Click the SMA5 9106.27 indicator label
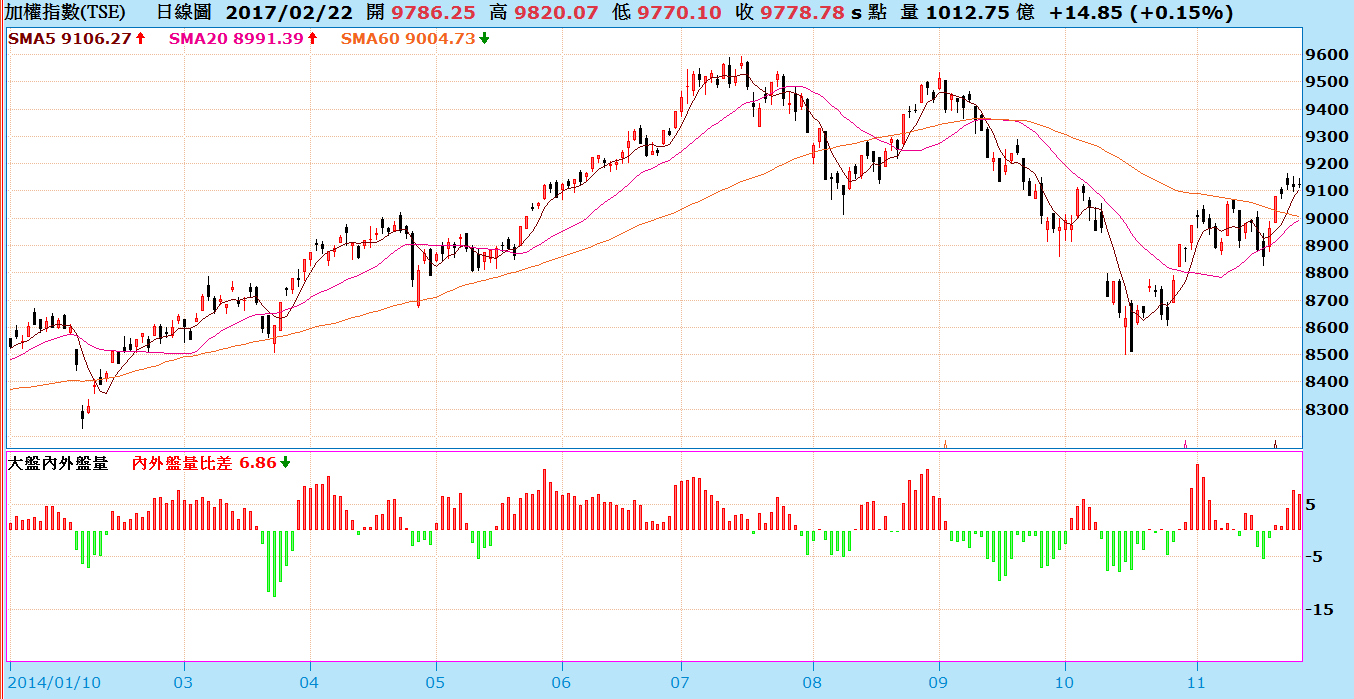Viewport: 1354px width, 699px height. [x=70, y=38]
